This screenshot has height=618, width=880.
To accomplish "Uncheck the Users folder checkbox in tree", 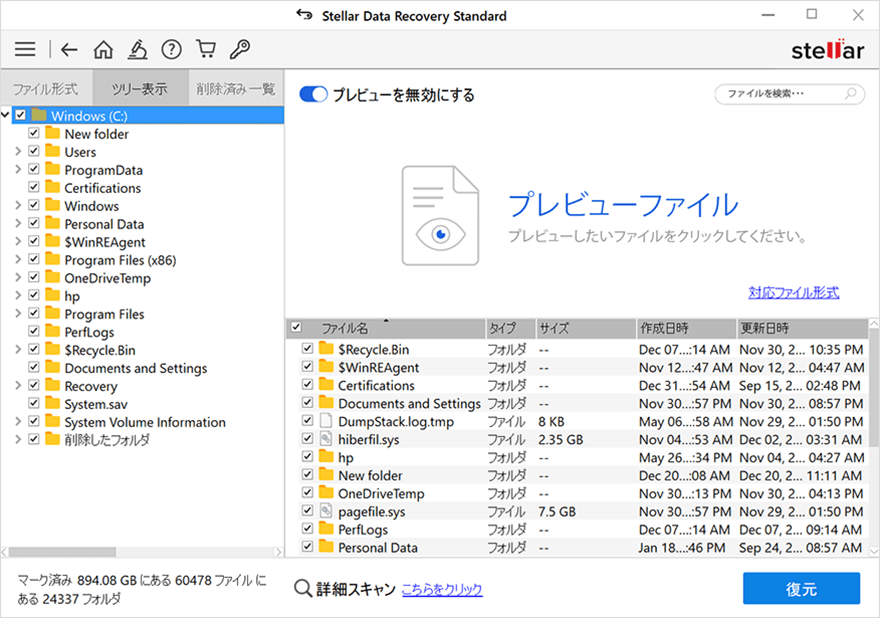I will coord(34,152).
